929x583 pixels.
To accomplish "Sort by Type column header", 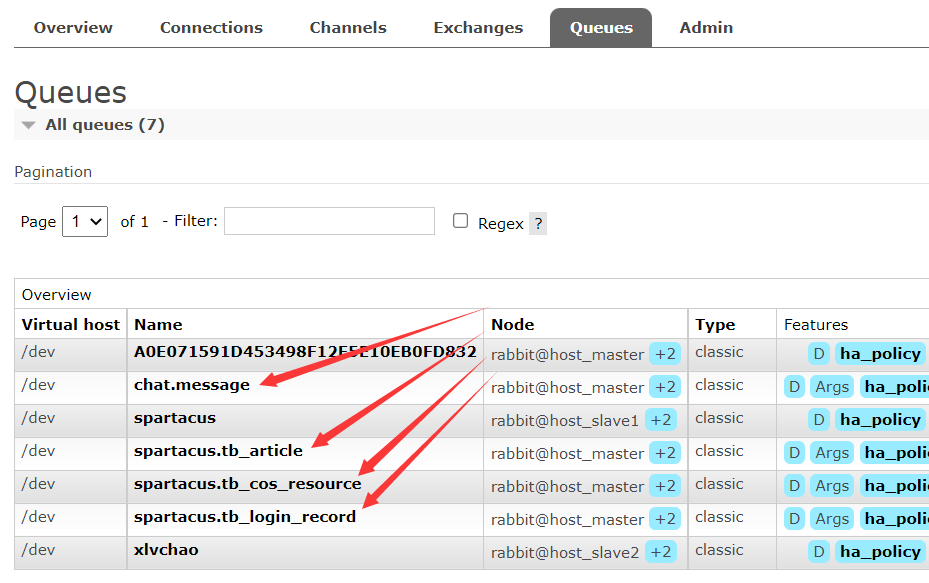I will coord(715,325).
